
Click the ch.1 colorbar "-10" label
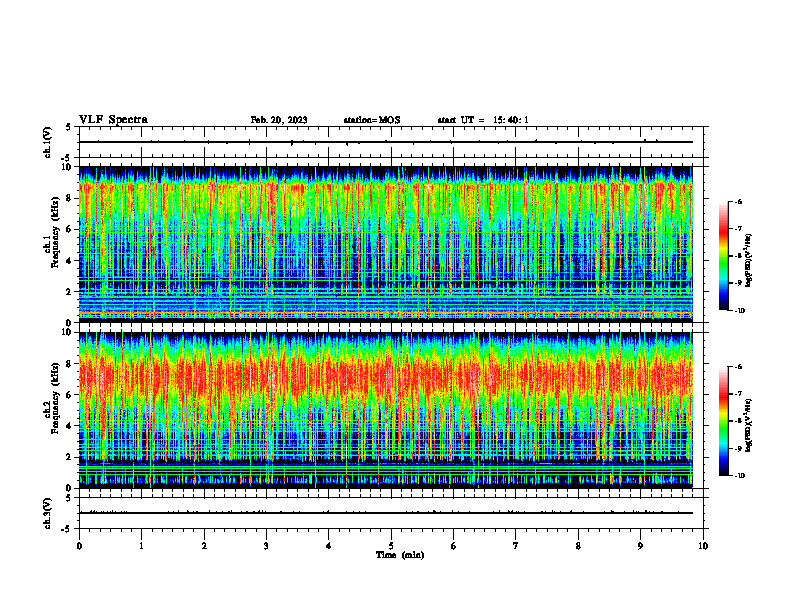pyautogui.click(x=740, y=311)
